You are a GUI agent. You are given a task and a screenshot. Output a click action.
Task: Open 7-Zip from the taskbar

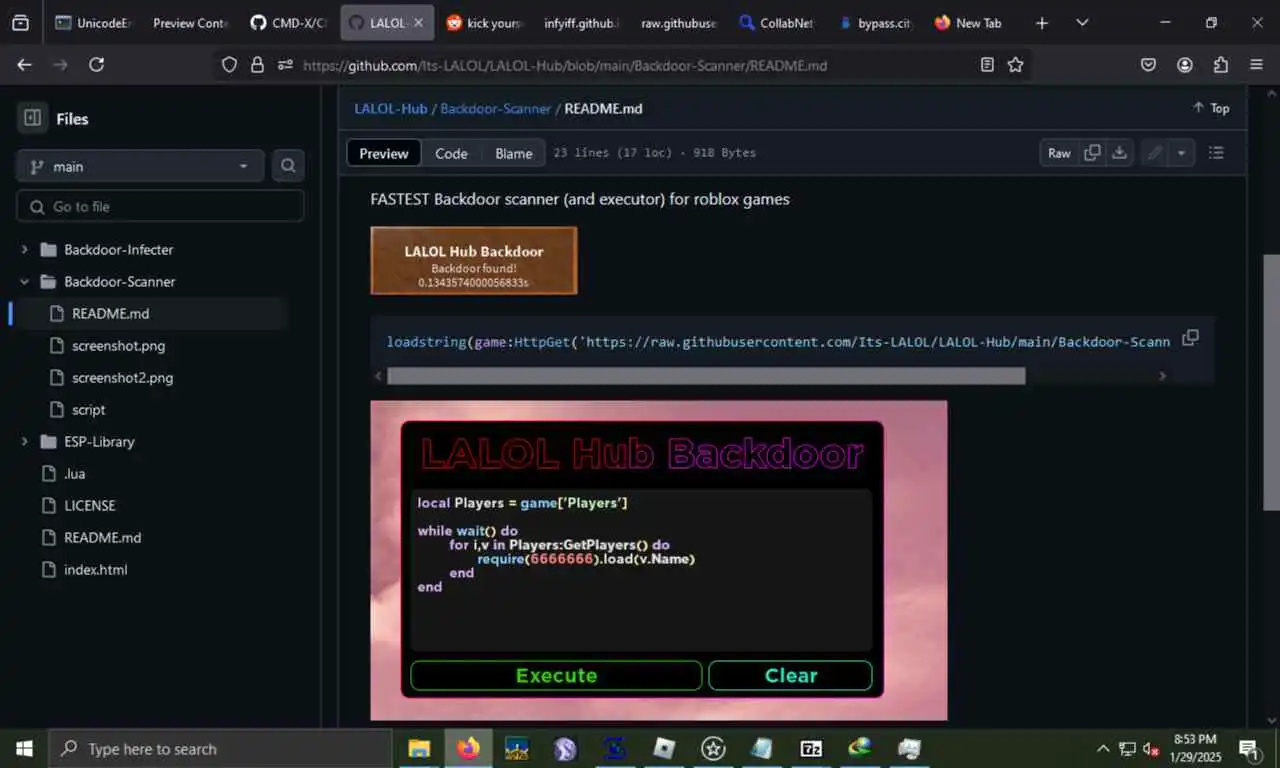[811, 748]
